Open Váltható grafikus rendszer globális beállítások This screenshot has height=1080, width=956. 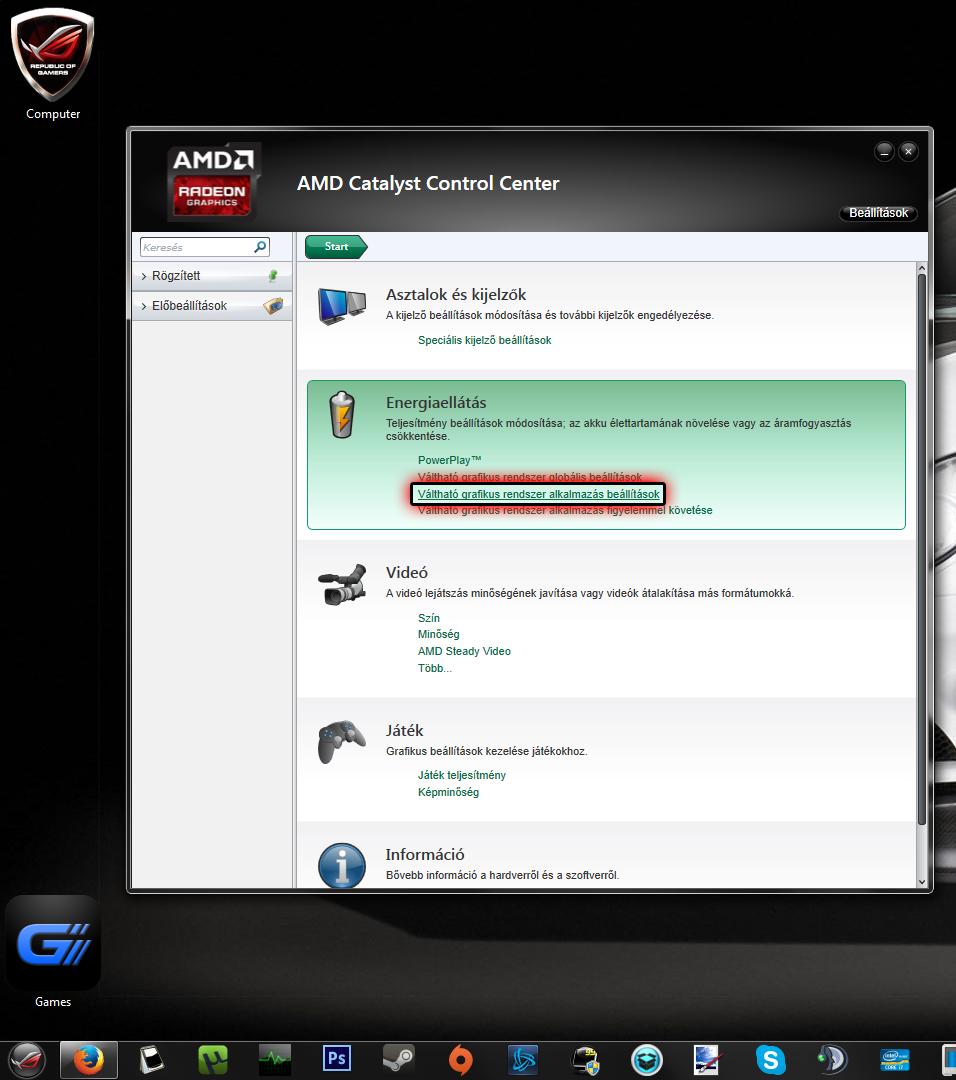click(530, 477)
